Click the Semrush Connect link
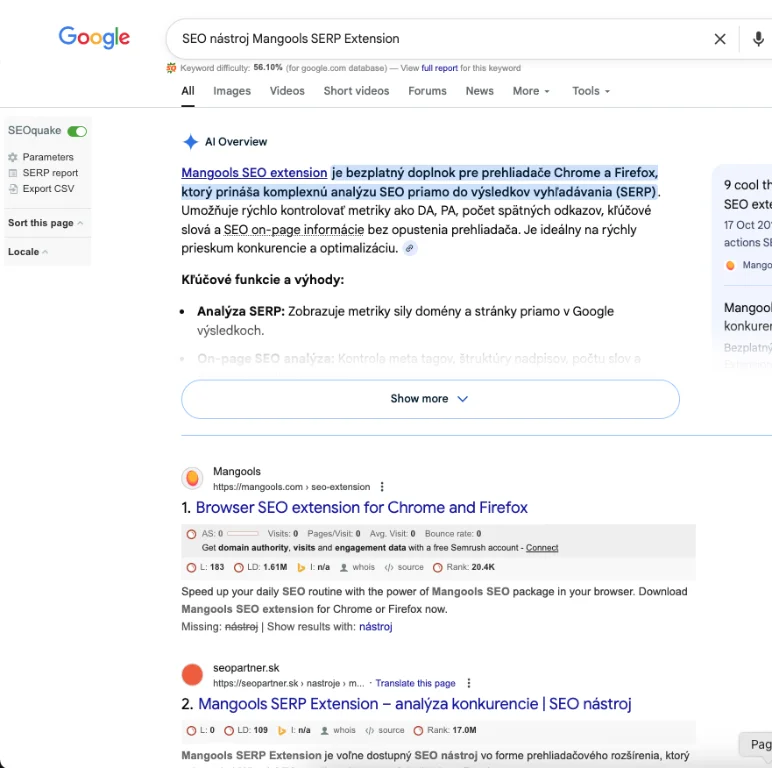772x768 pixels. click(x=542, y=548)
